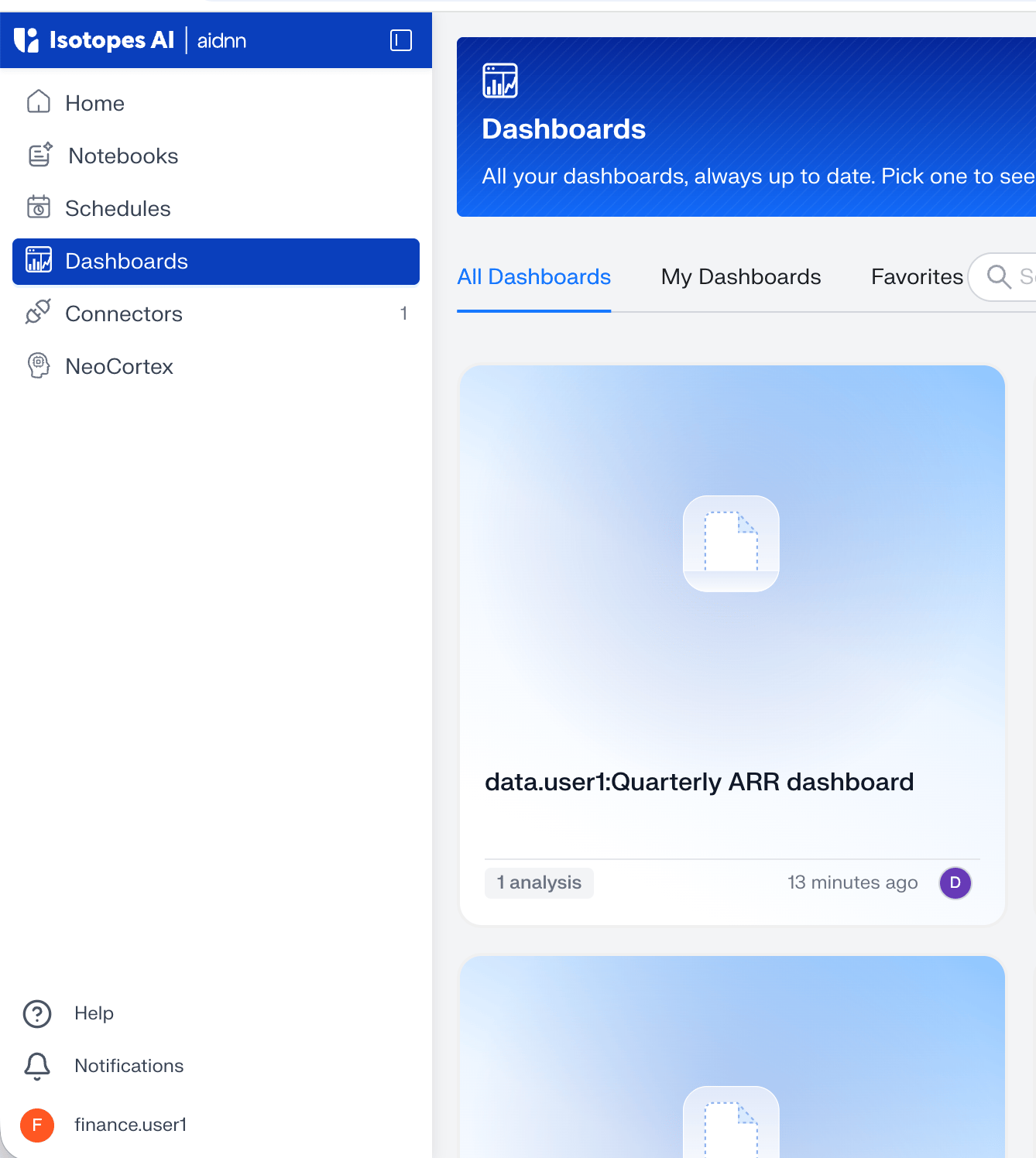The image size is (1036, 1158).
Task: Click the Notifications bell icon
Action: (37, 1066)
